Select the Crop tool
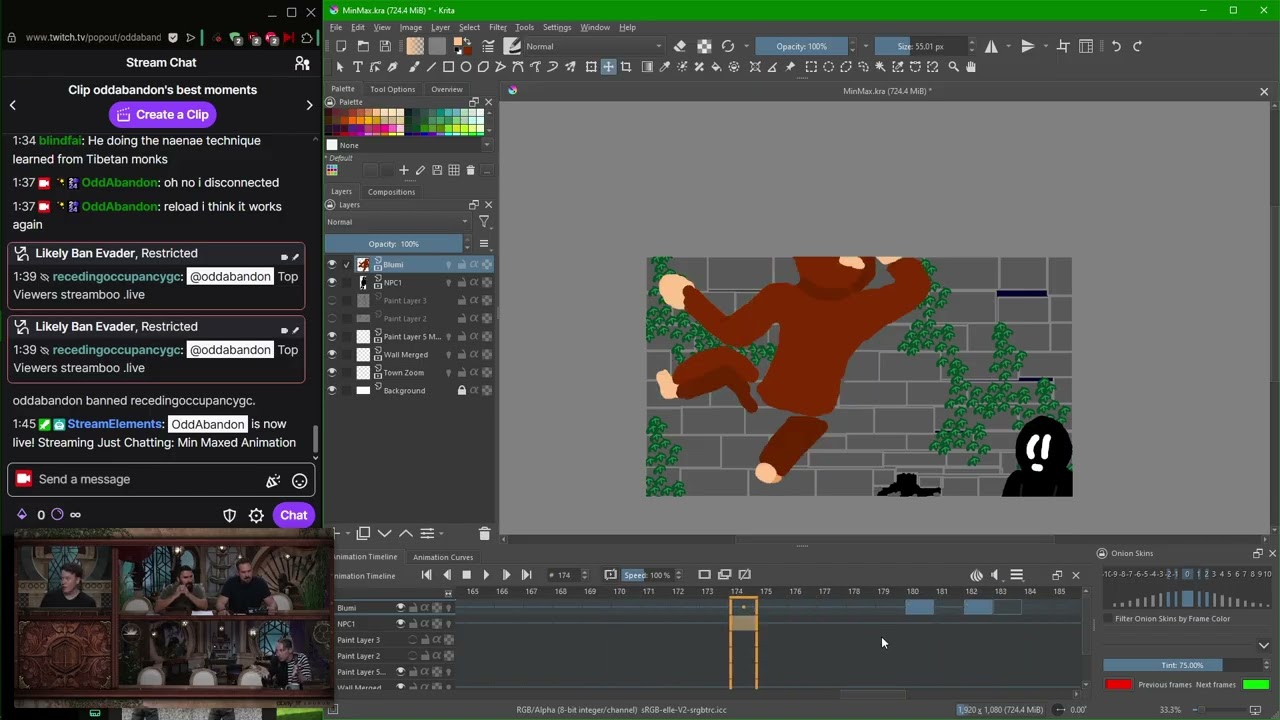 626,67
